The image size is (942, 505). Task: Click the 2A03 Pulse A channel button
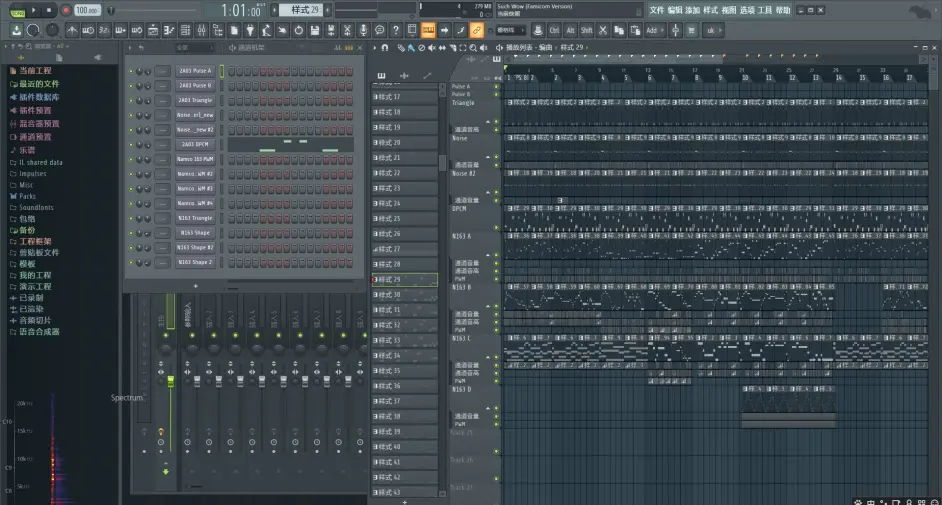(195, 71)
